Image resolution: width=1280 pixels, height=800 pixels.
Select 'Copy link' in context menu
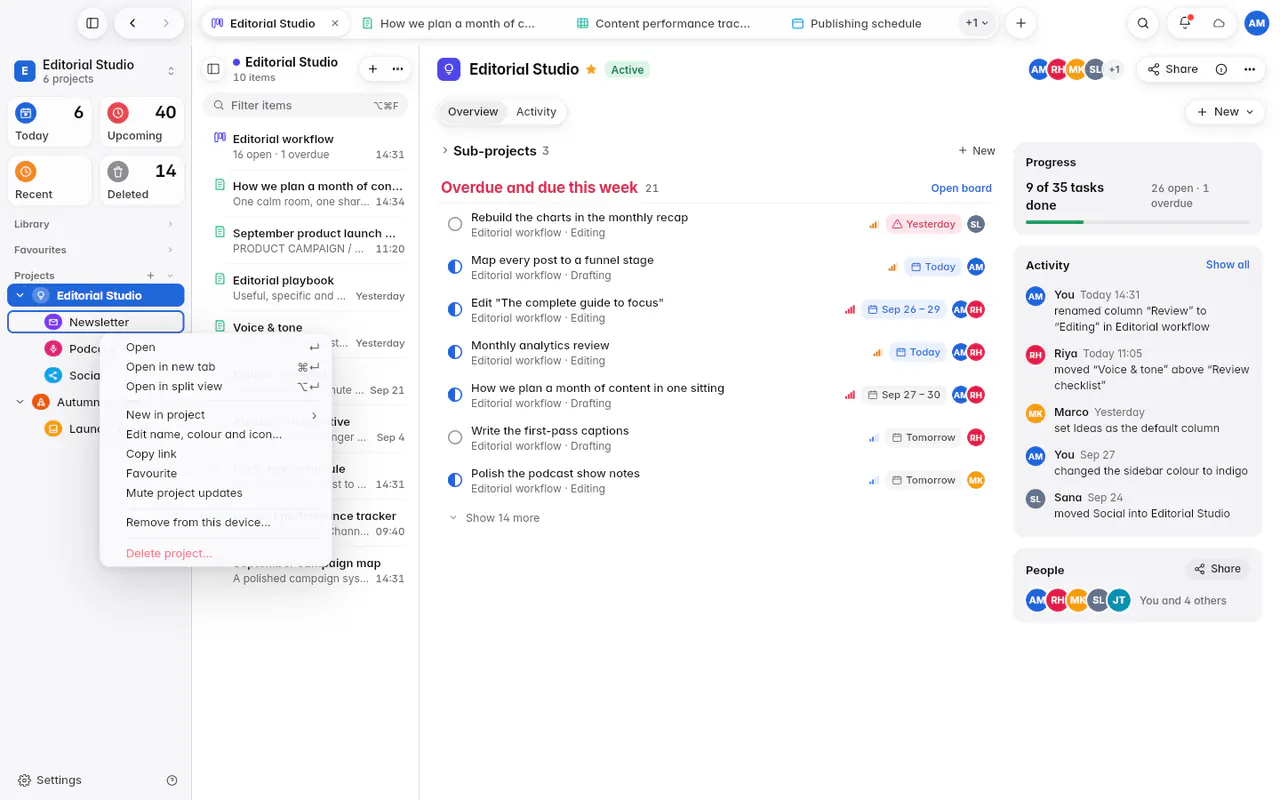(215, 454)
